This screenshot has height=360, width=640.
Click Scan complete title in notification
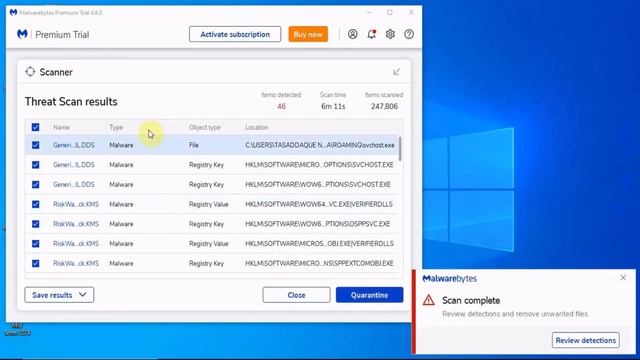471,300
